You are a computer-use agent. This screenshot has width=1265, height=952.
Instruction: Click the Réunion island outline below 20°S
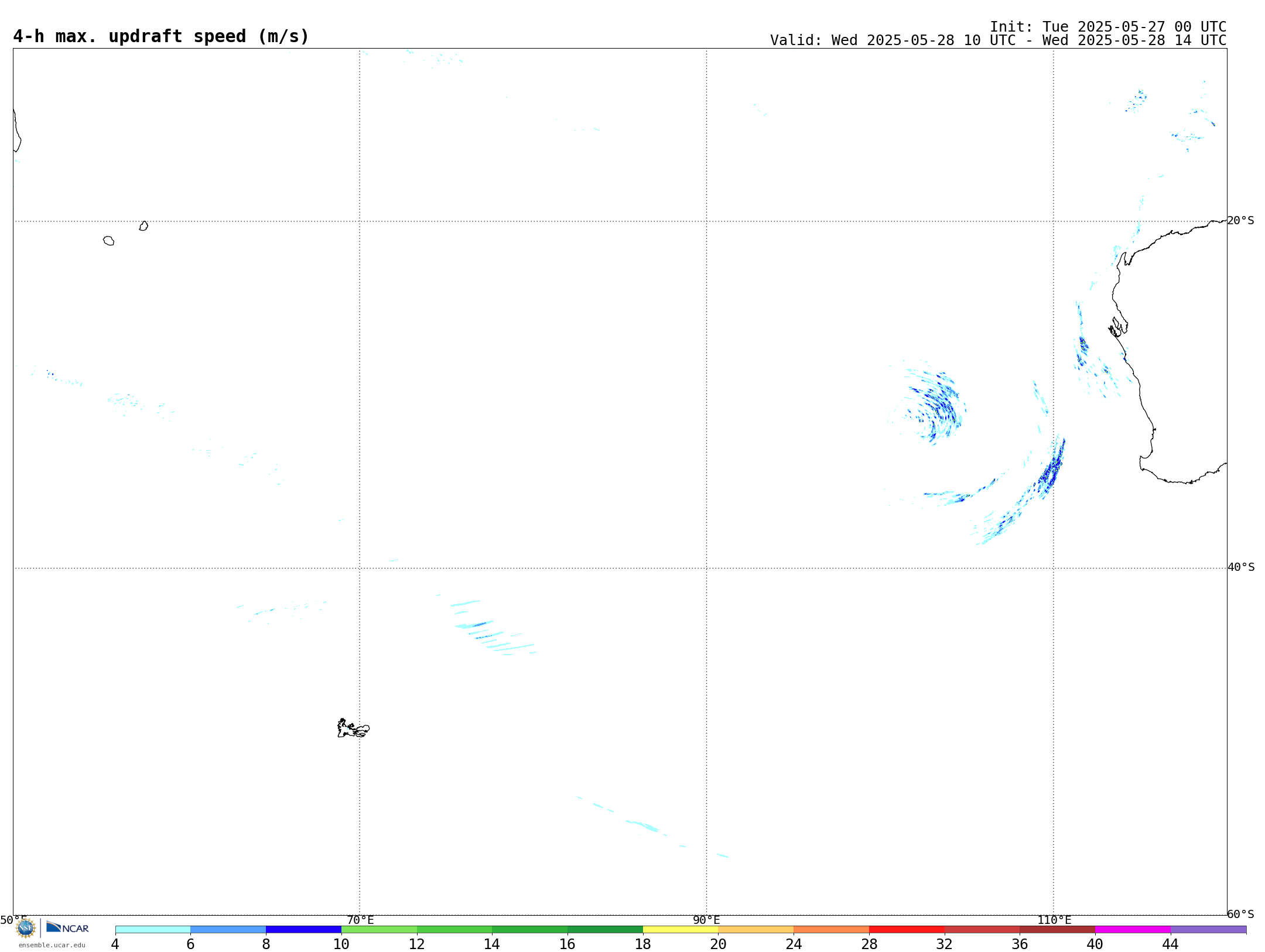(108, 241)
